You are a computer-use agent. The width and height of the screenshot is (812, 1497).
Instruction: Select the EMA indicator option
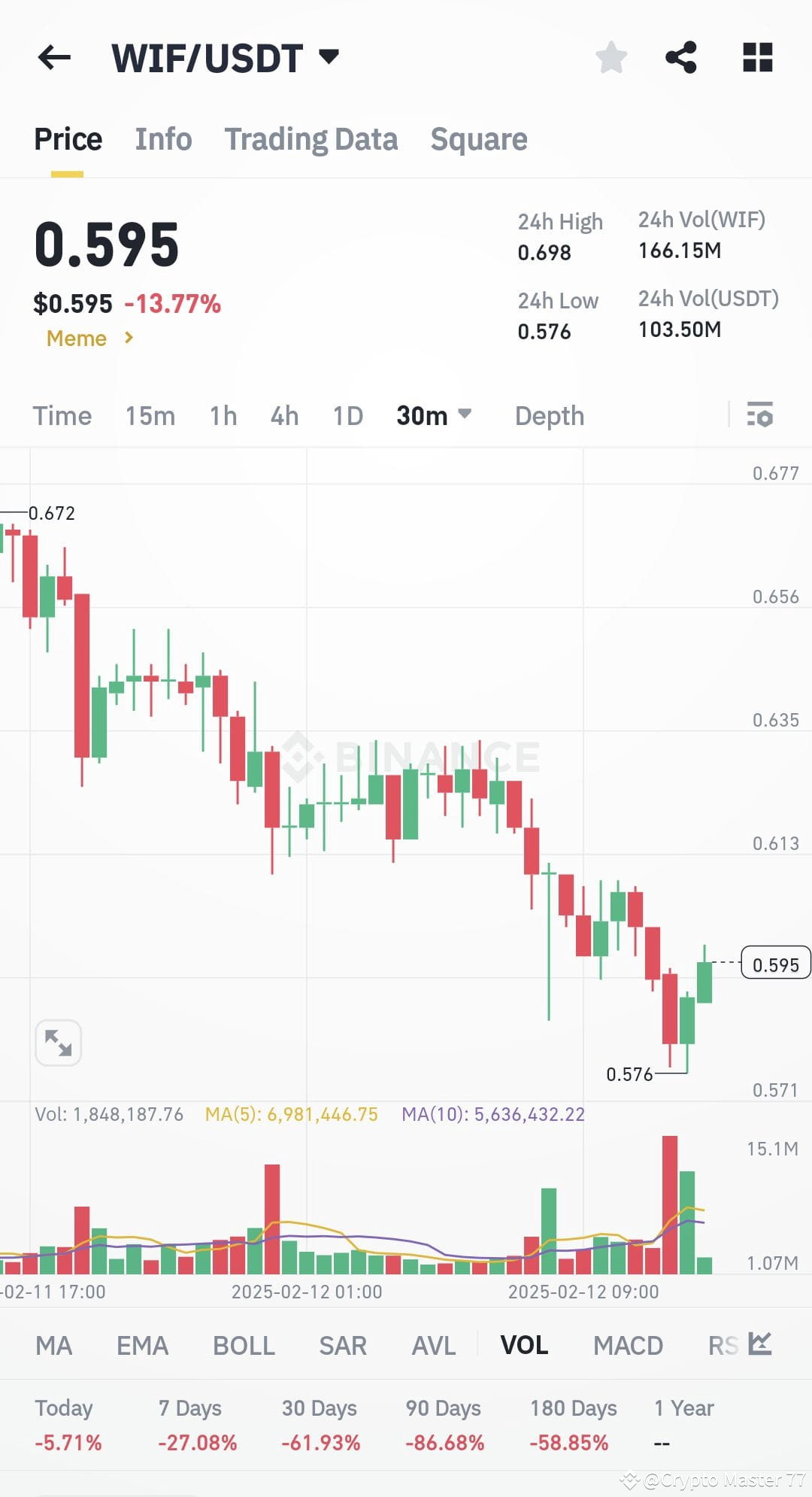click(143, 1345)
